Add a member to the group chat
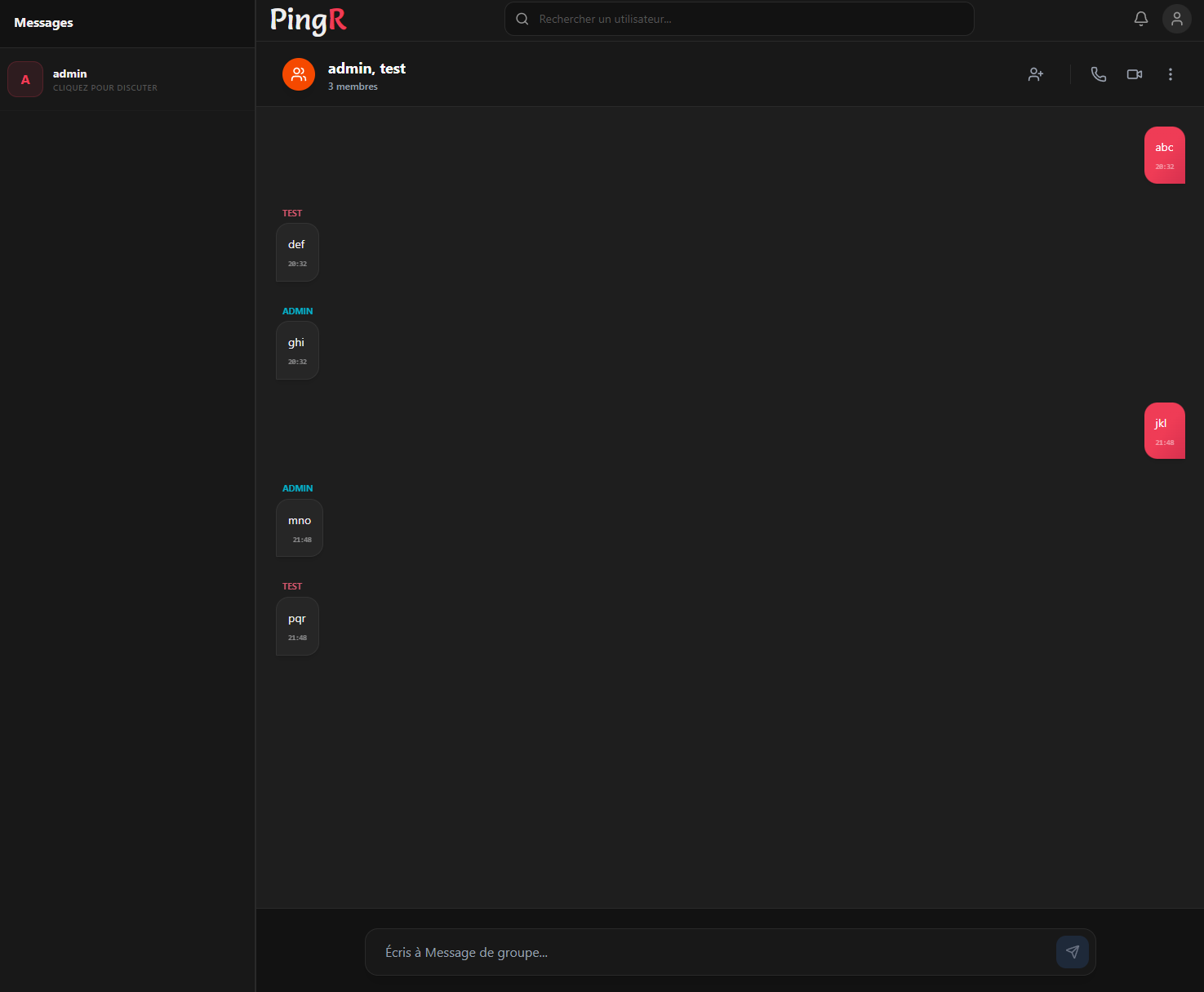The width and height of the screenshot is (1204, 992). point(1035,74)
